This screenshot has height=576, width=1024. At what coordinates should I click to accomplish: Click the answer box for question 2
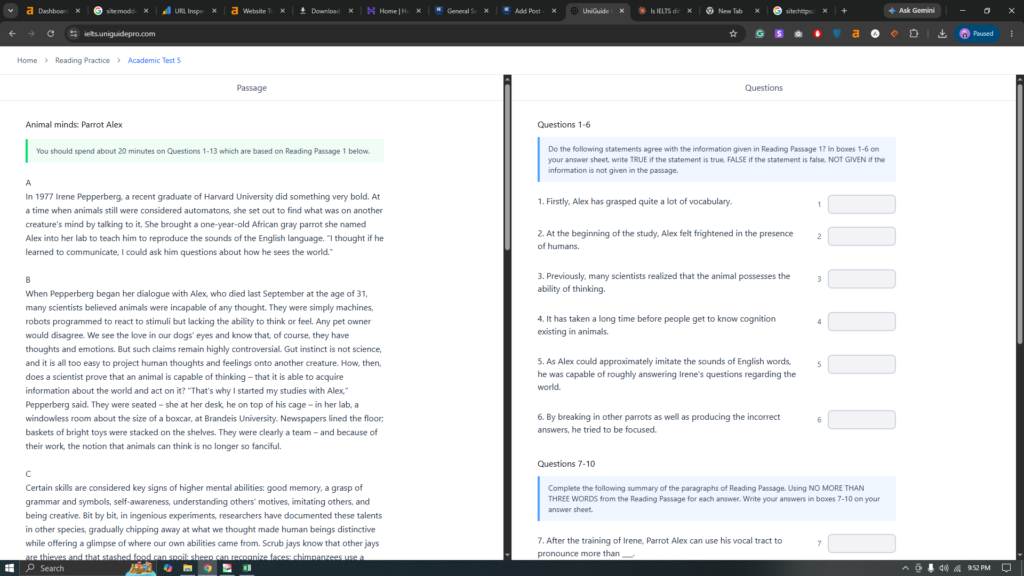tap(861, 236)
